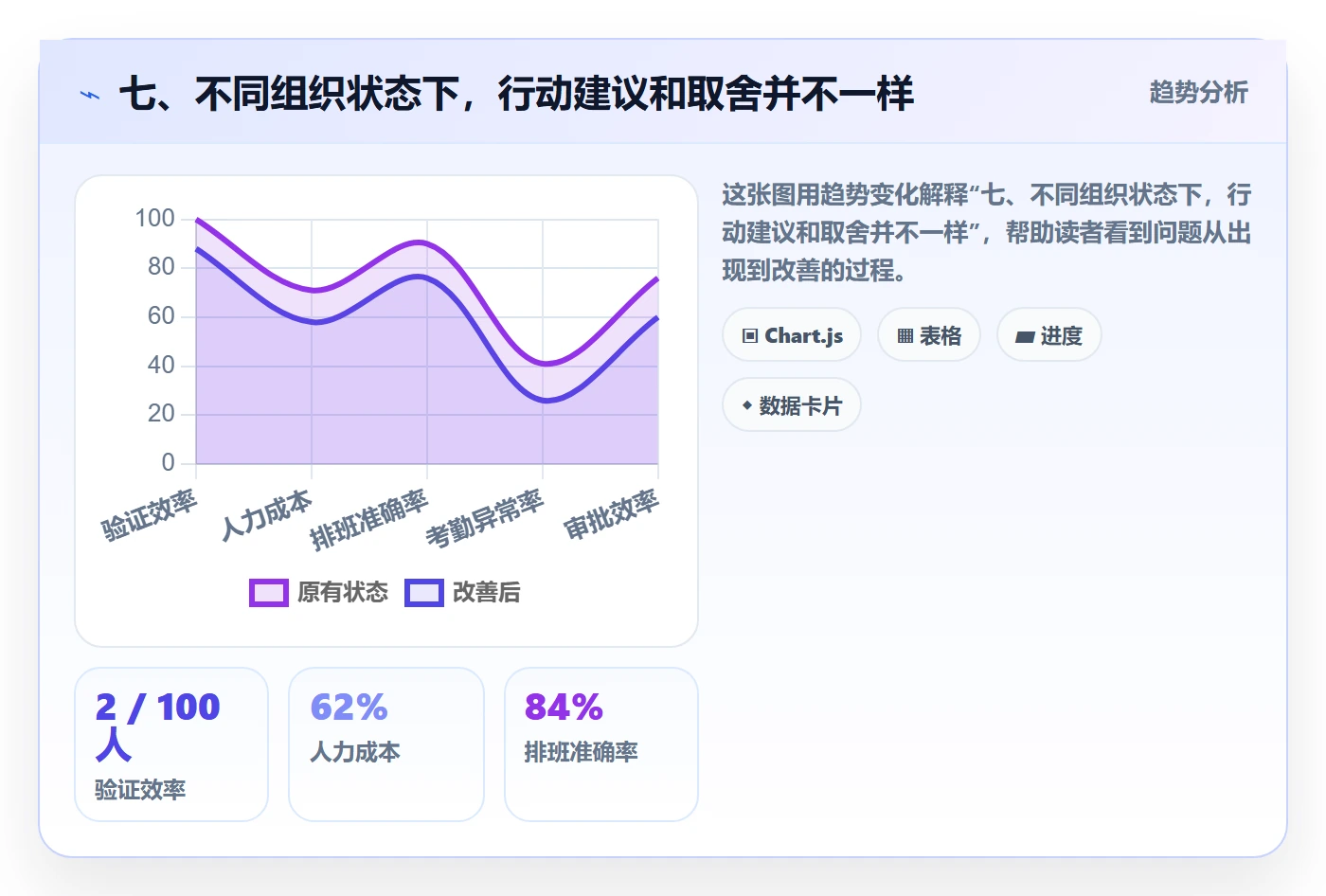Click the Chart.js tag icon
Screen dimensions: 1326x896
(750, 336)
